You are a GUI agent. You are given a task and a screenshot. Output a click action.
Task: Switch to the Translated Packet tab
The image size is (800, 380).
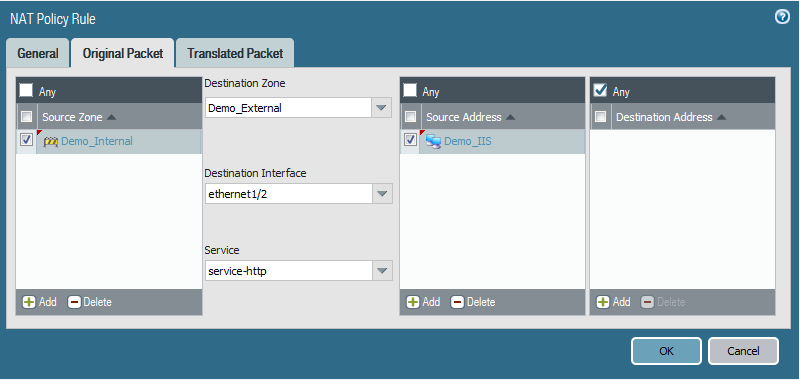[x=235, y=53]
